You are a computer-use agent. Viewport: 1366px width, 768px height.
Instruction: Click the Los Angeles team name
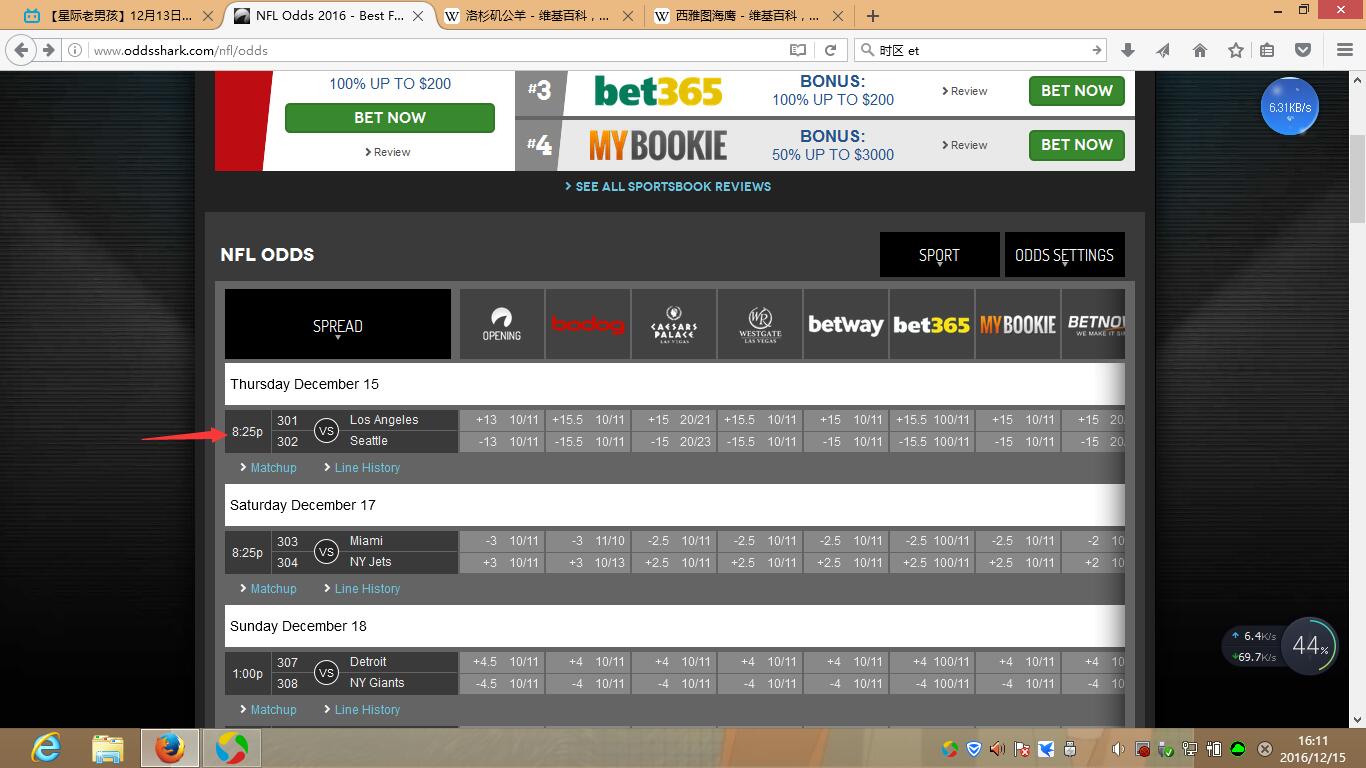coord(384,420)
